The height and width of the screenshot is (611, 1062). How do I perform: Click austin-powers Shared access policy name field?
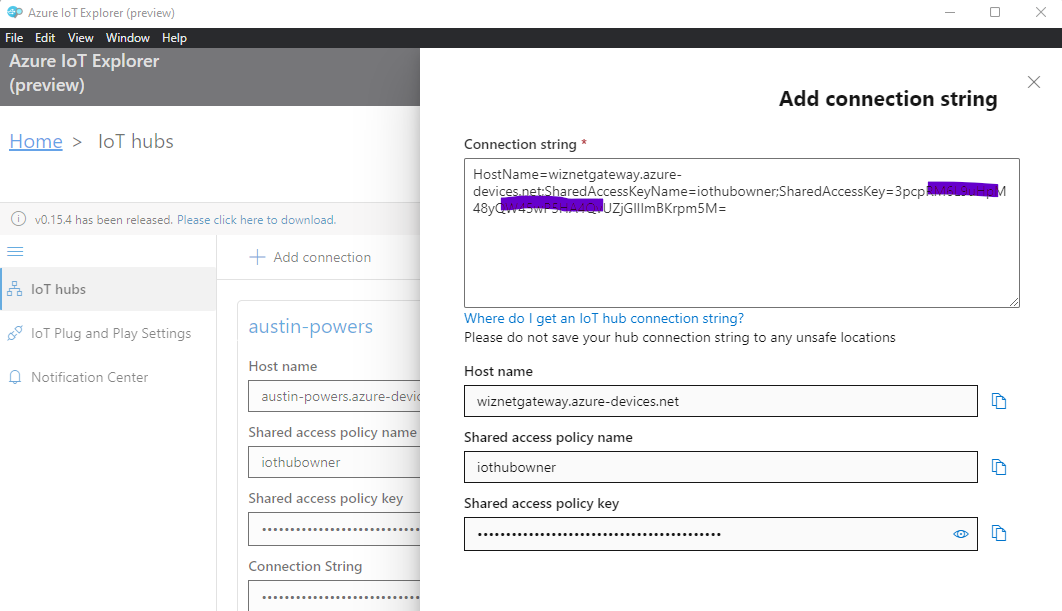tap(335, 462)
